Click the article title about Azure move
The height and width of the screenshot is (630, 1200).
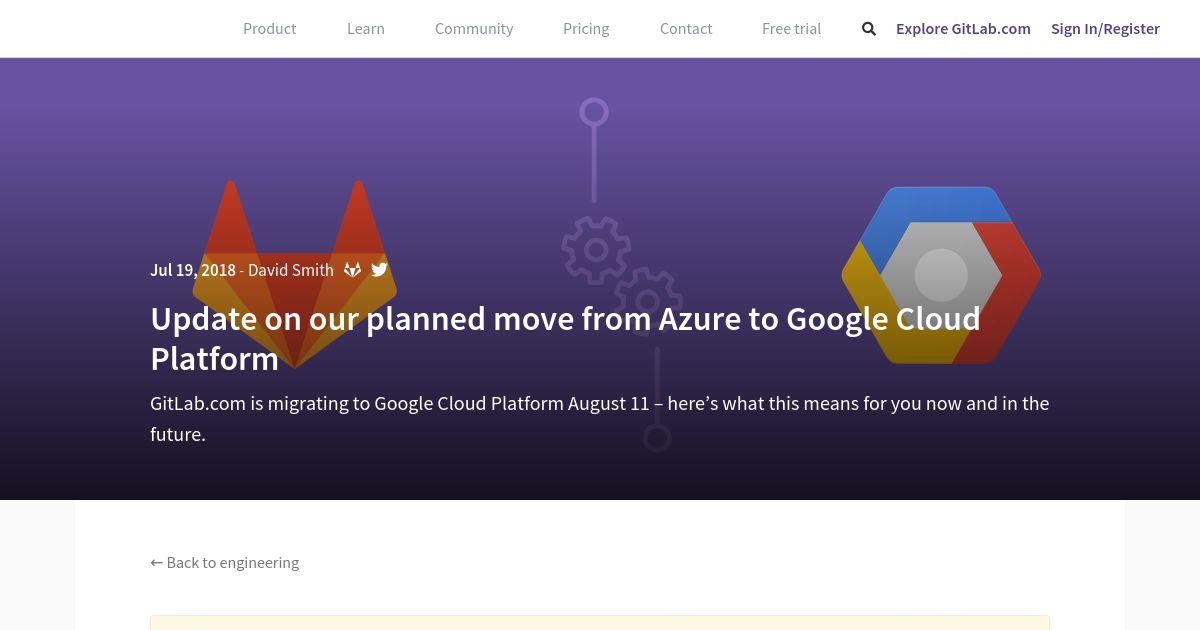pos(565,338)
